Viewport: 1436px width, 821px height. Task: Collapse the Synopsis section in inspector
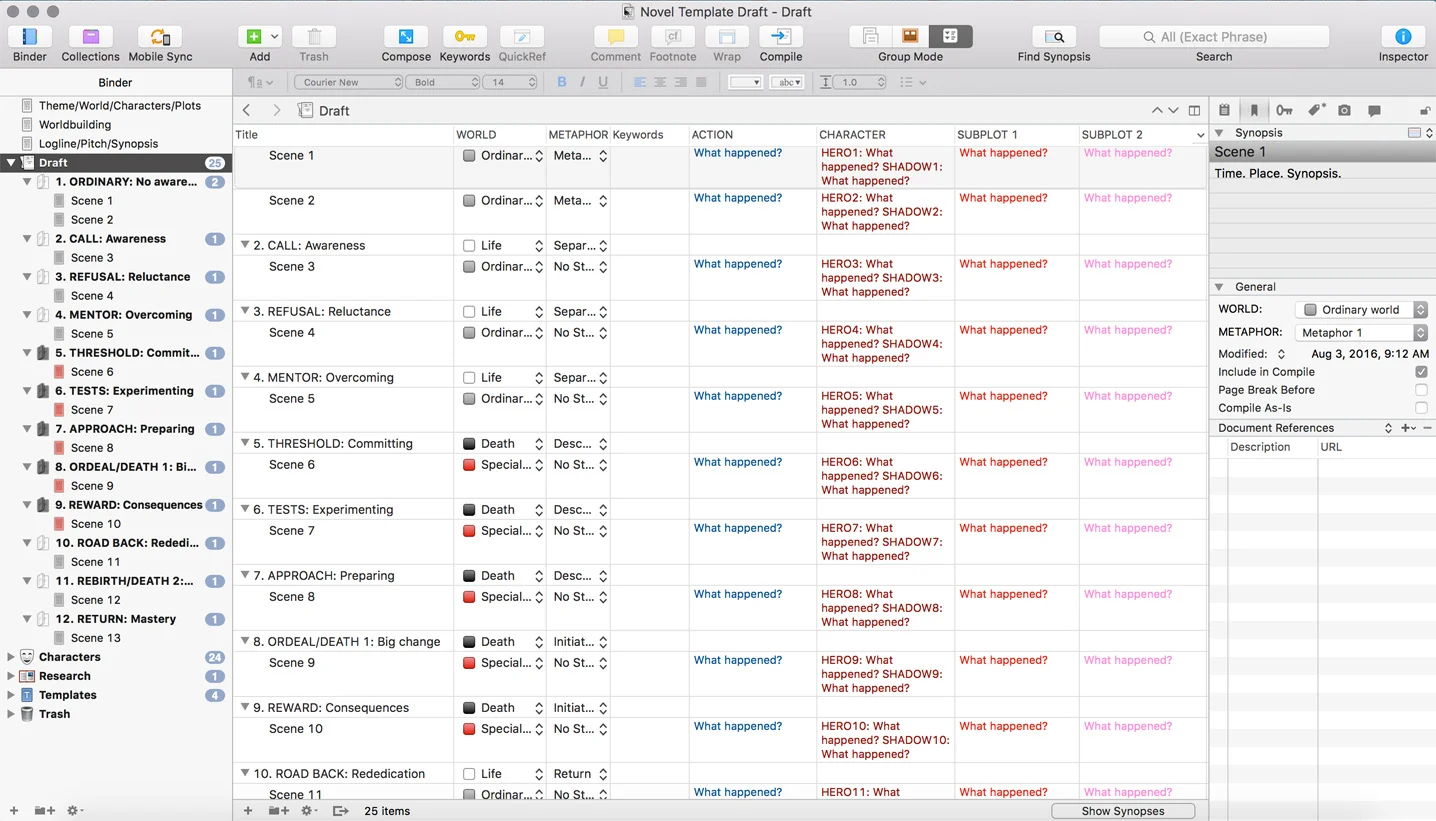1220,133
